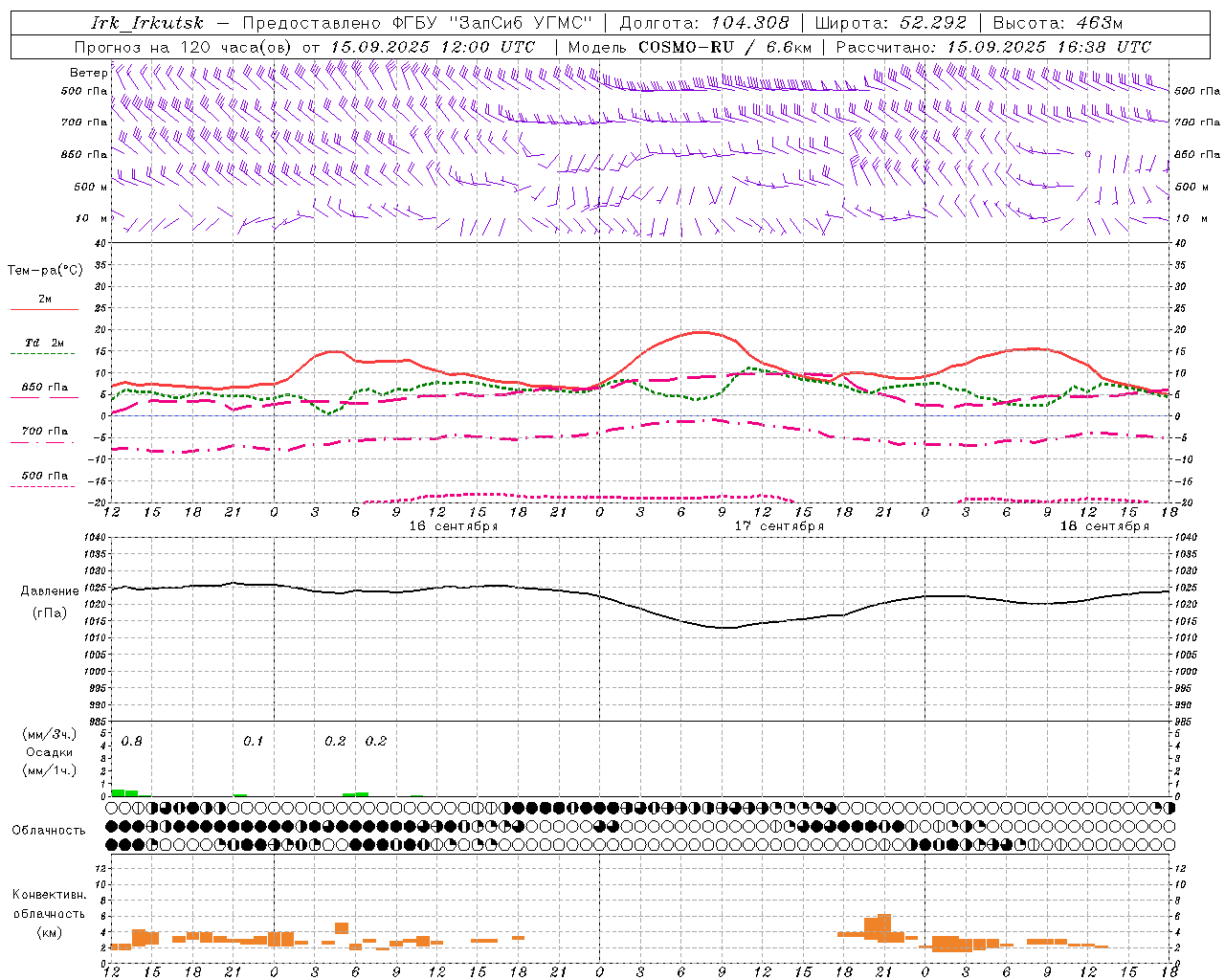1225x980 pixels.
Task: Click the Облачность cloud cover label
Action: pos(49,830)
